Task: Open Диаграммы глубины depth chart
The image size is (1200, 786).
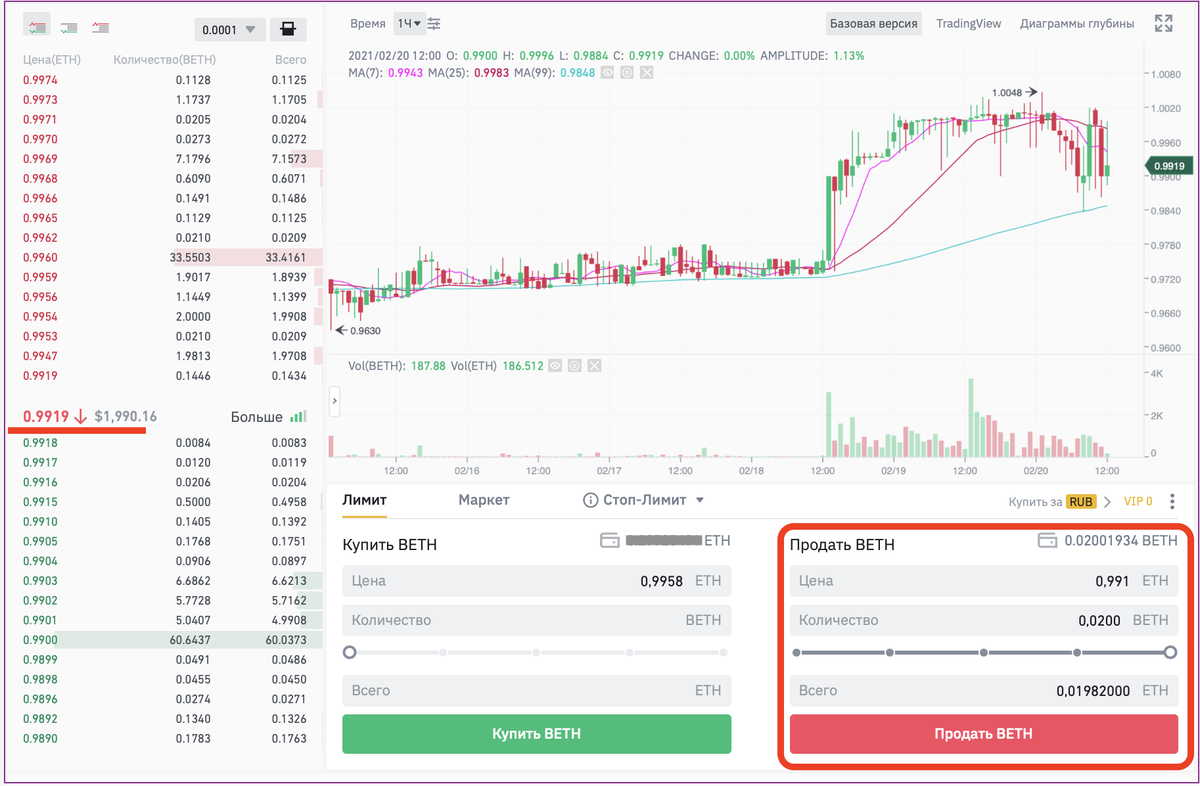Action: (1077, 23)
